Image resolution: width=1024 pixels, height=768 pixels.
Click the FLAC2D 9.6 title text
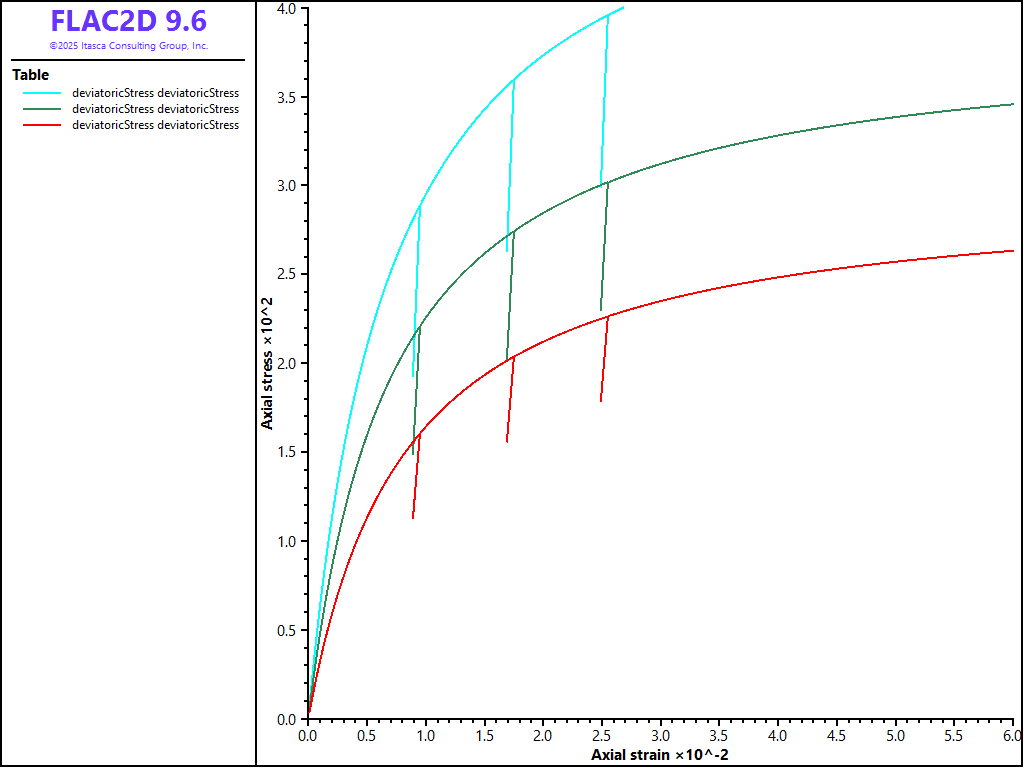[x=128, y=21]
